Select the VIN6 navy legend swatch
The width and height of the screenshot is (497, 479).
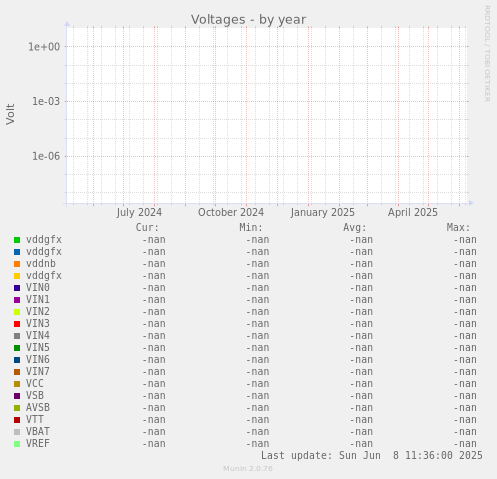(17, 360)
